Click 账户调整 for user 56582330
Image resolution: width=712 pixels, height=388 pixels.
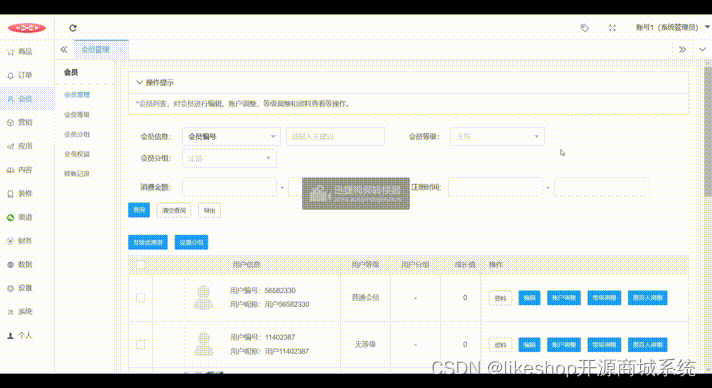(x=564, y=298)
